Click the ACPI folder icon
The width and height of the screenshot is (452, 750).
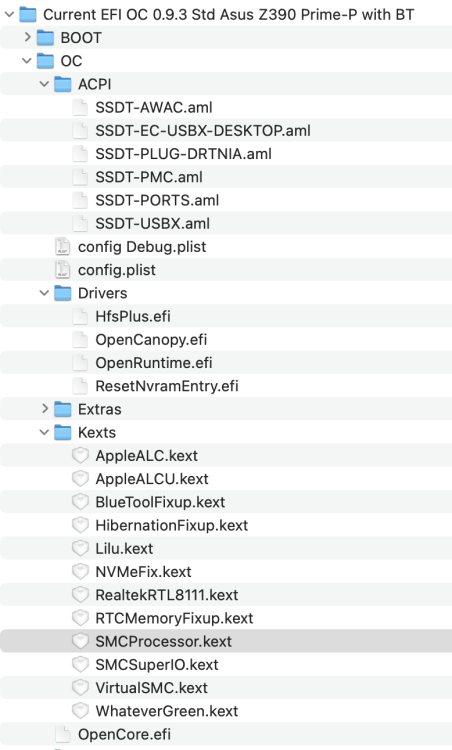(63, 84)
